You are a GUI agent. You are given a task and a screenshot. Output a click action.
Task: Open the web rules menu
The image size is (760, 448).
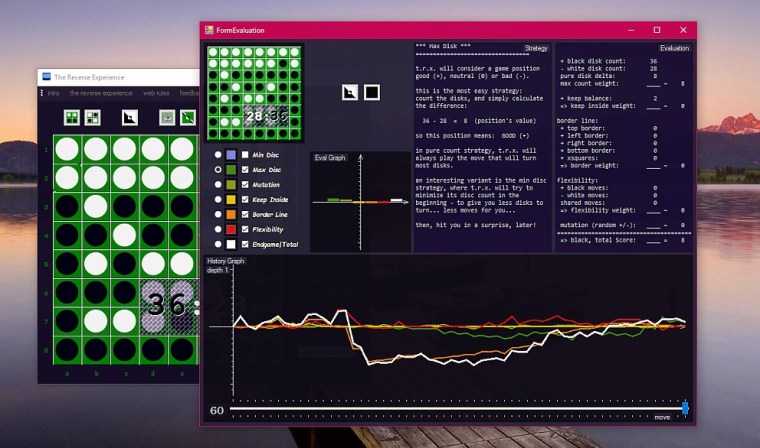point(156,93)
